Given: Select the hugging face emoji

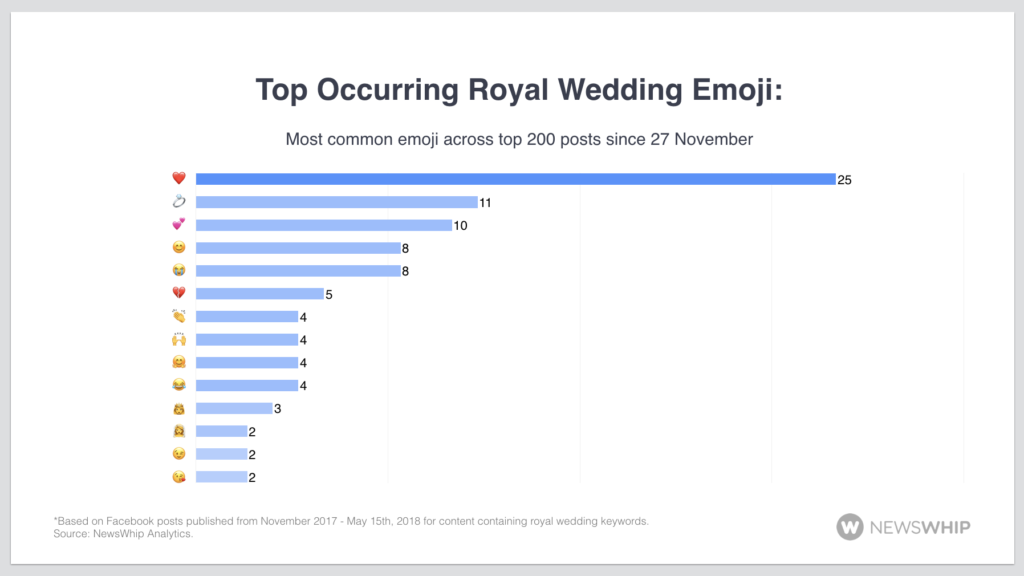Looking at the screenshot, I should [x=179, y=363].
